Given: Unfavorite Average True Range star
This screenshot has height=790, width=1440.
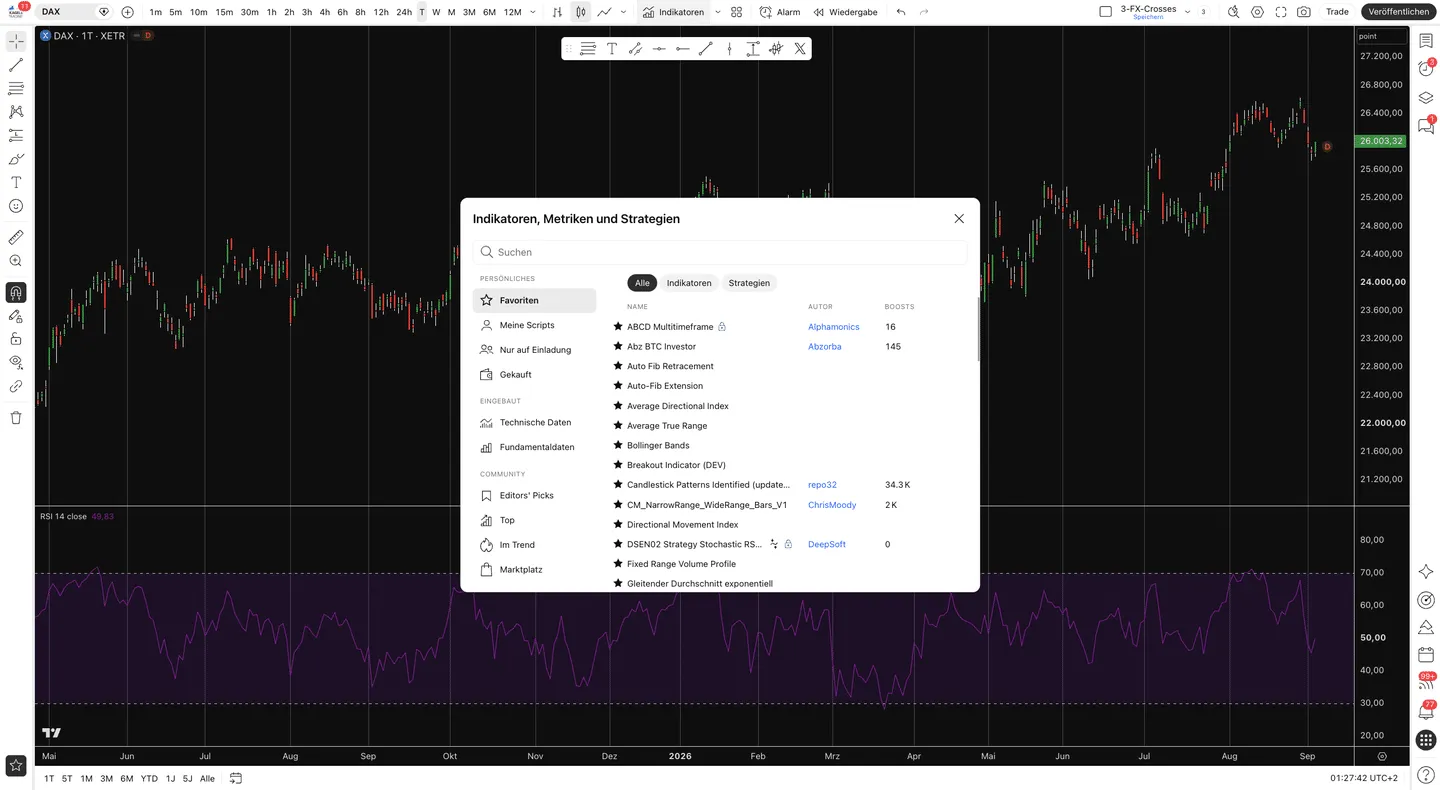Looking at the screenshot, I should point(618,425).
